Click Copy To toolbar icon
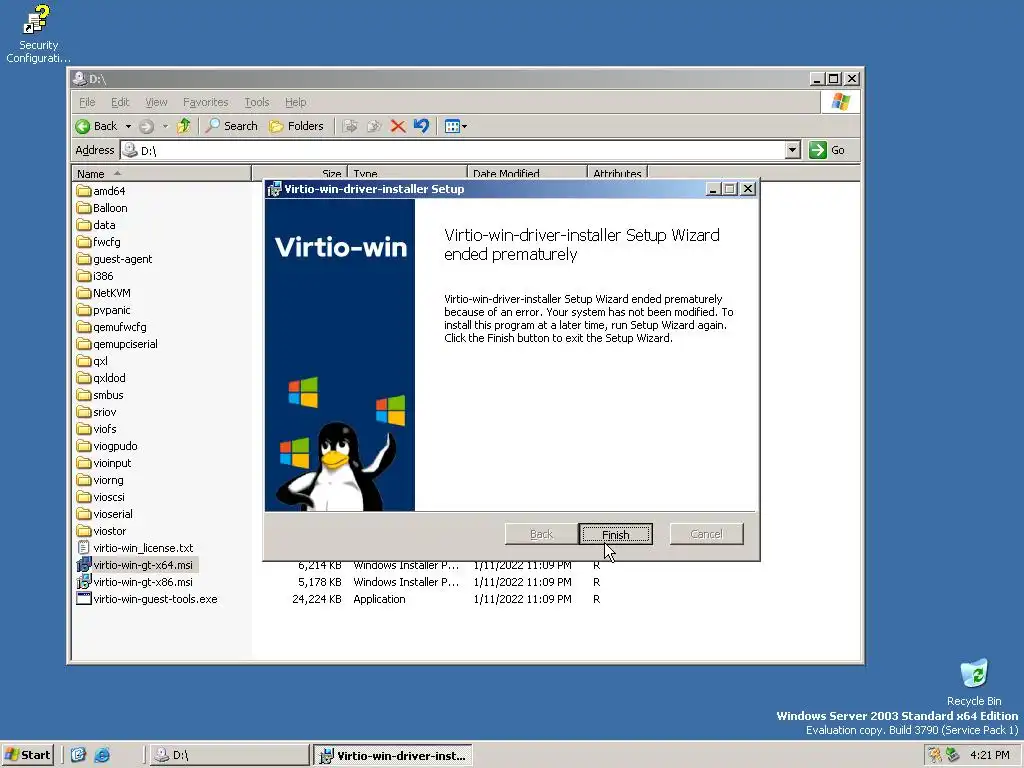Image resolution: width=1024 pixels, height=768 pixels. point(374,126)
